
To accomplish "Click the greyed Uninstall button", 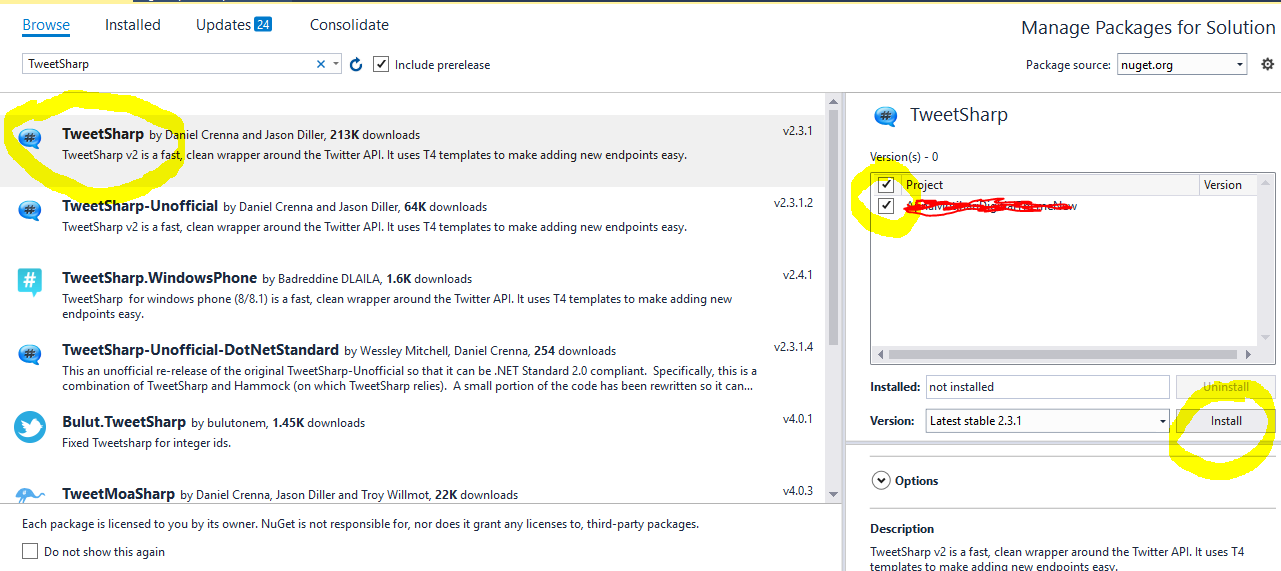I will click(x=1226, y=387).
